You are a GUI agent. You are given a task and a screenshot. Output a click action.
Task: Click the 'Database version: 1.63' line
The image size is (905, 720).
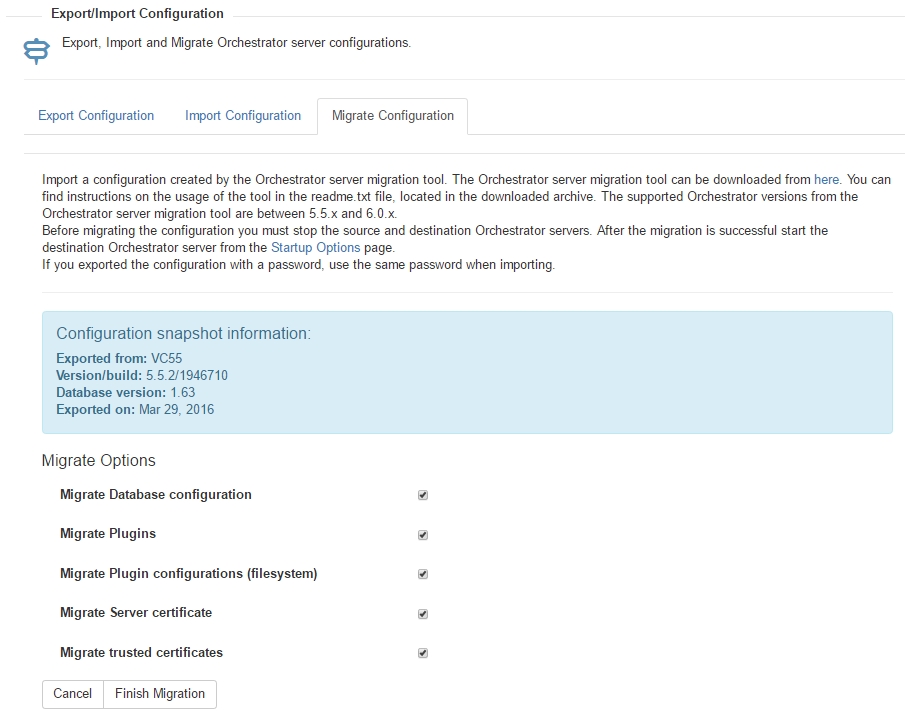126,393
